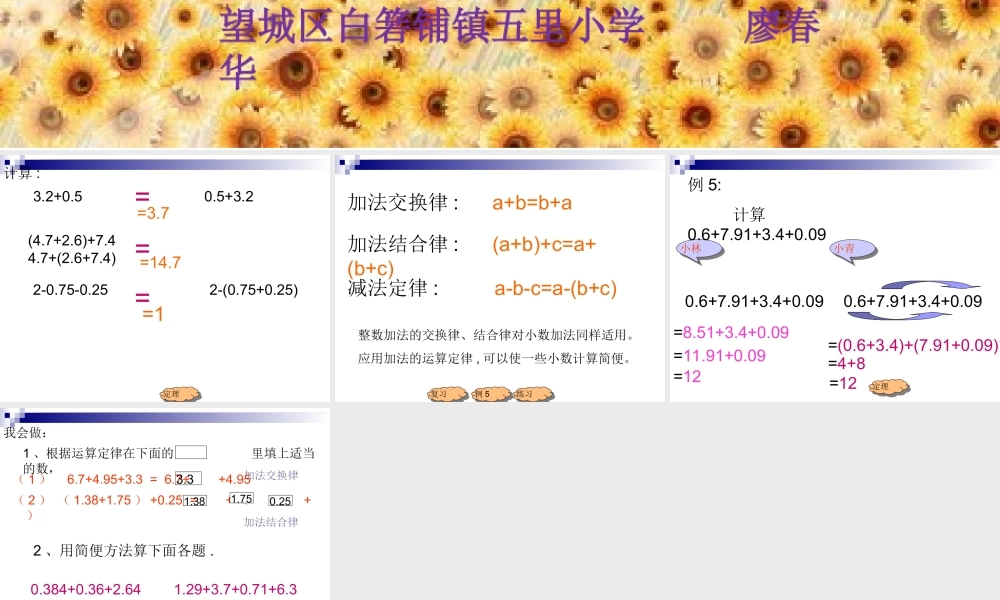Click the step =4+8
Screen dimensions: 1000x600
click(847, 363)
